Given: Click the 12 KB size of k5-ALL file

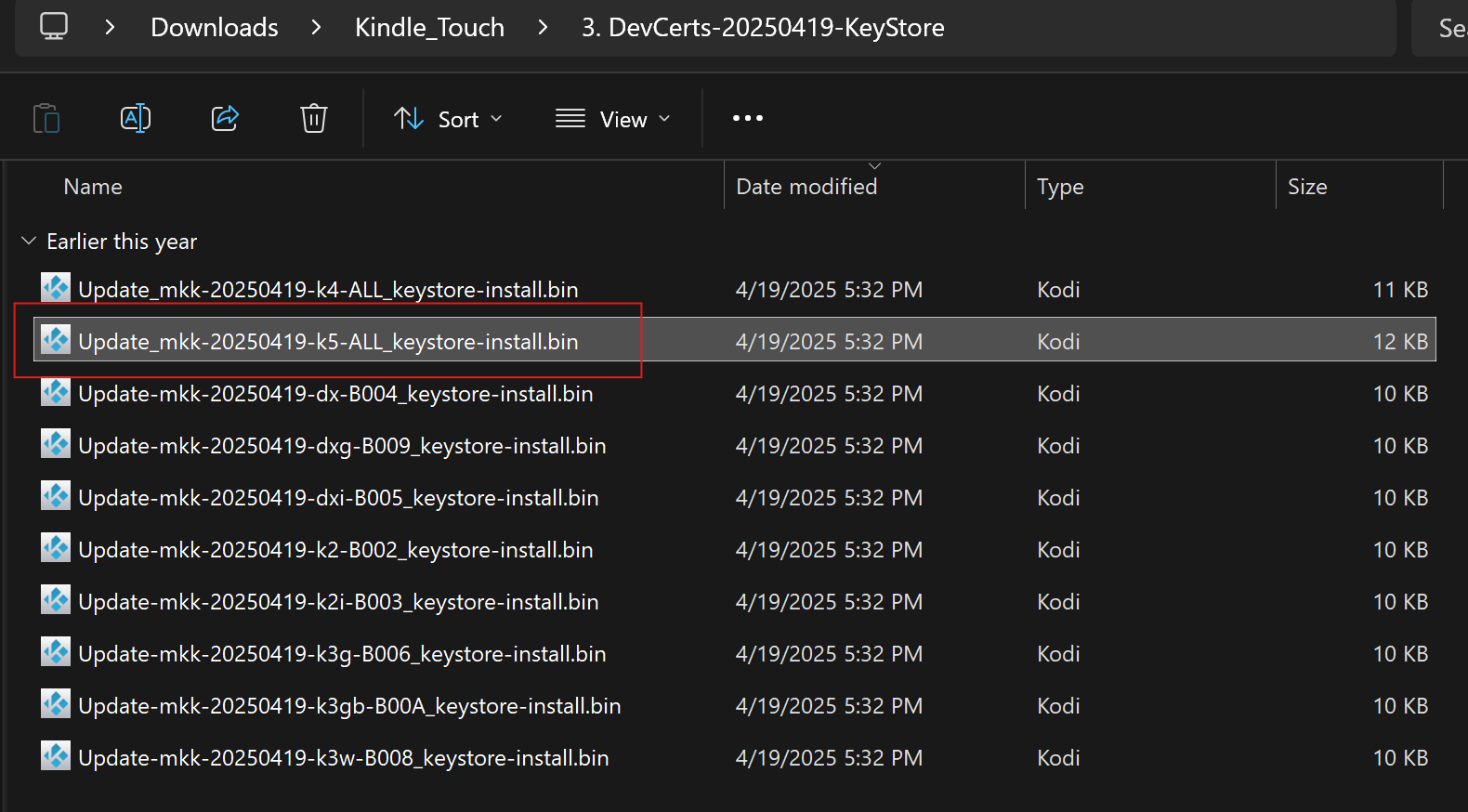Looking at the screenshot, I should tap(1400, 342).
